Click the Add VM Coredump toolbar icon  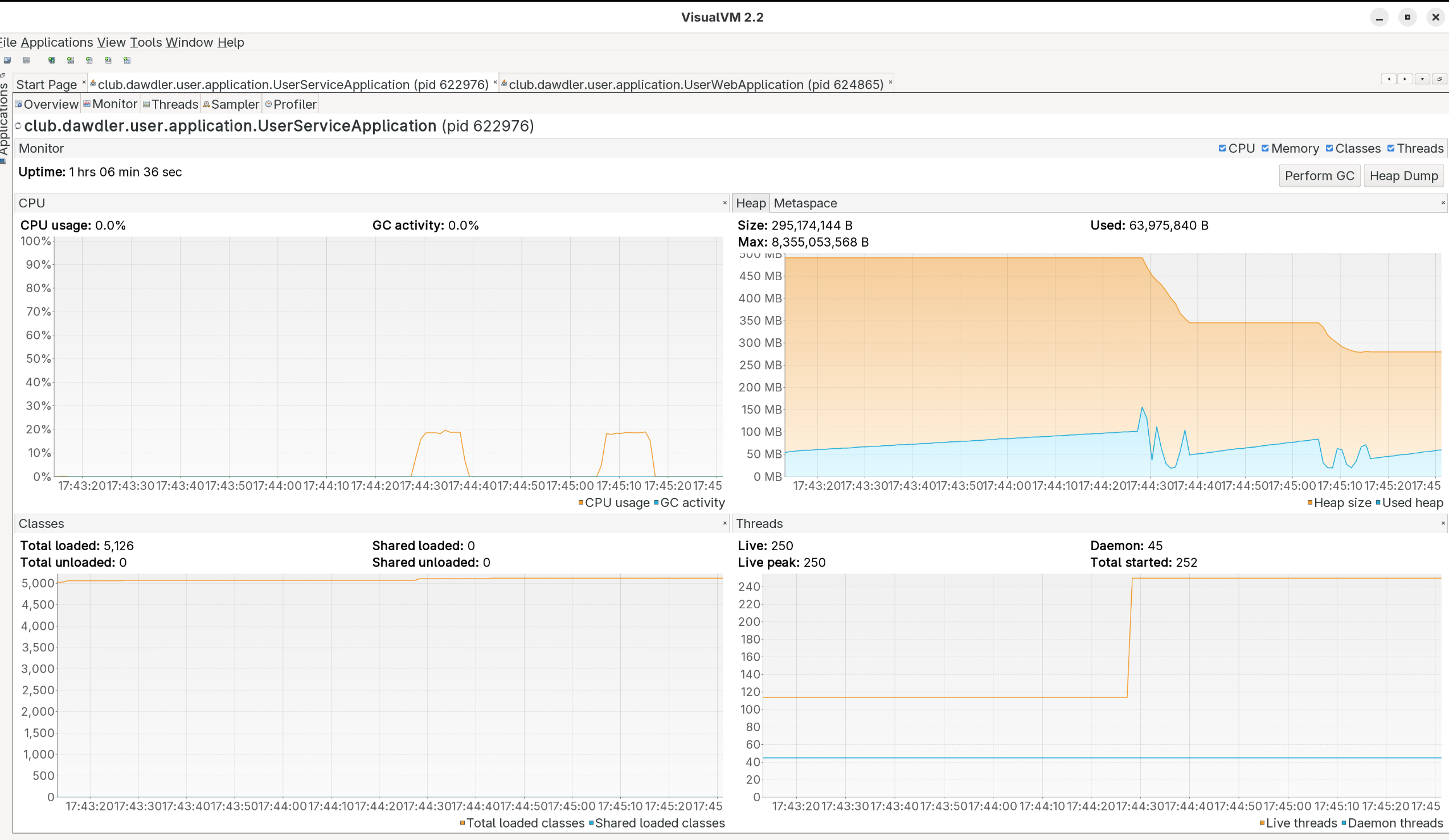[x=89, y=60]
